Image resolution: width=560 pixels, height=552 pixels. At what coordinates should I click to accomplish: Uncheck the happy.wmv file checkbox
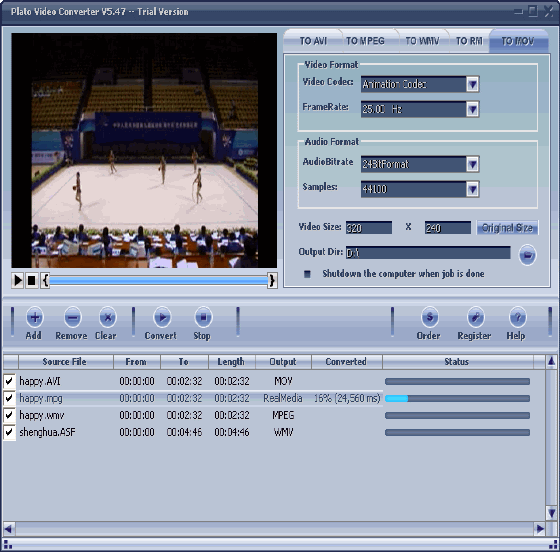click(x=9, y=415)
